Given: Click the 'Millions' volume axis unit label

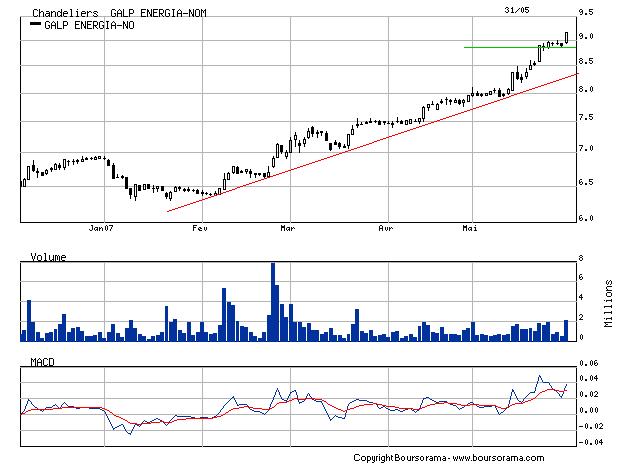Looking at the screenshot, I should tap(609, 303).
